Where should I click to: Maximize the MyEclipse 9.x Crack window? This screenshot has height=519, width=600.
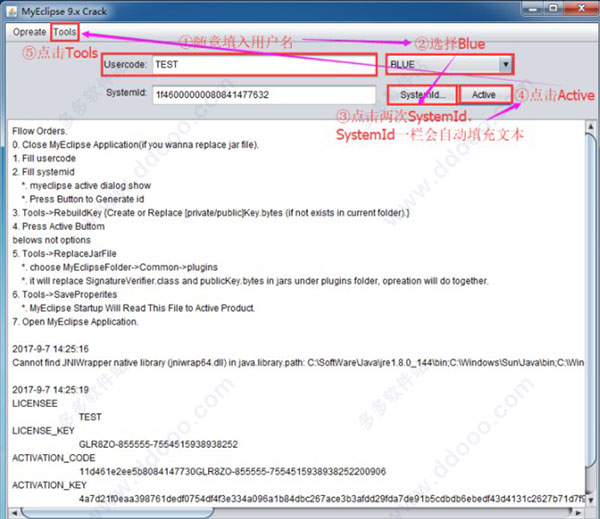553,8
